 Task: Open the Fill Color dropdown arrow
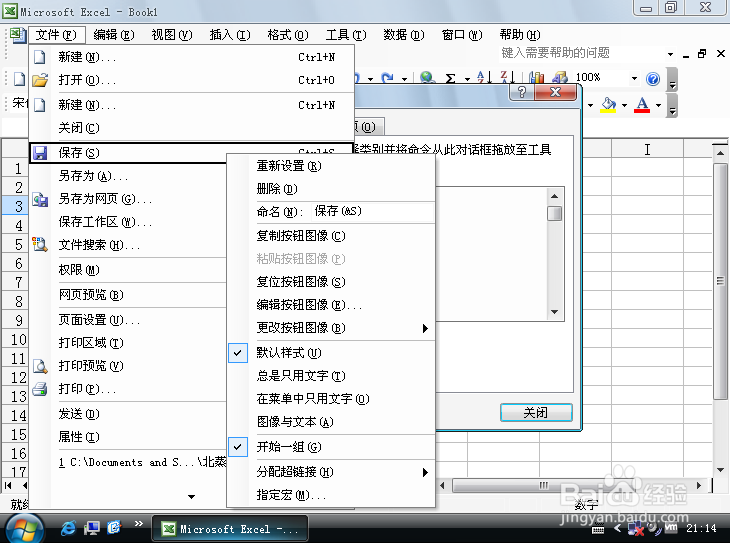coord(624,105)
